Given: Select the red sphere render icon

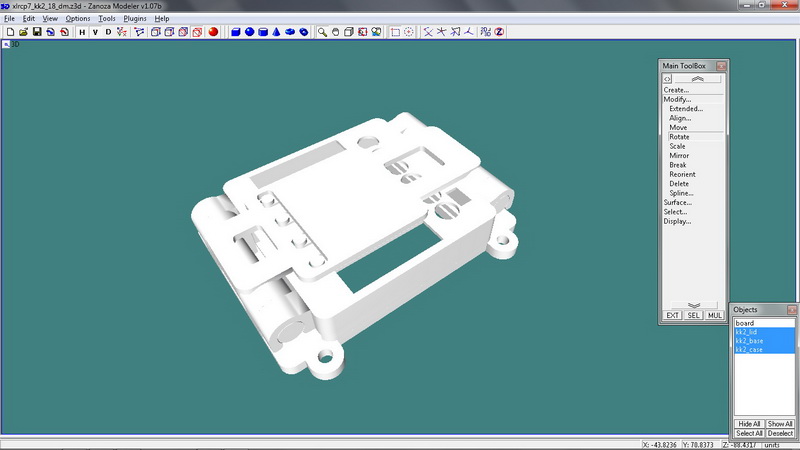Looking at the screenshot, I should pyautogui.click(x=213, y=32).
